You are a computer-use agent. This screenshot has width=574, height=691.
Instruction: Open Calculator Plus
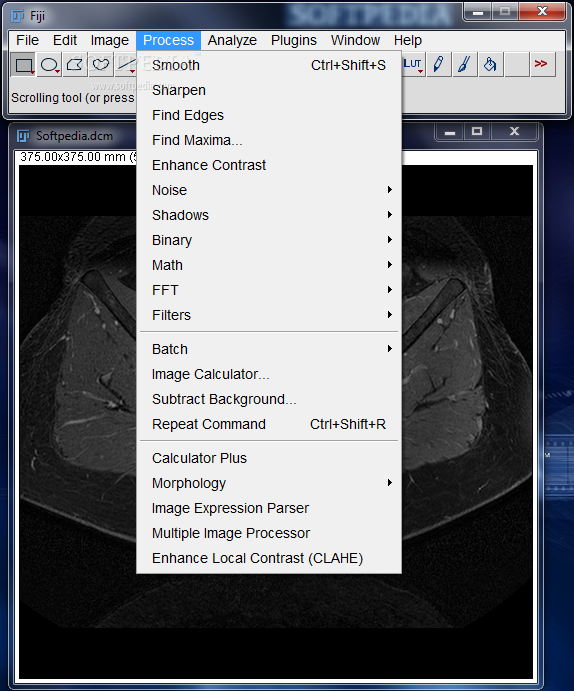coord(269,458)
